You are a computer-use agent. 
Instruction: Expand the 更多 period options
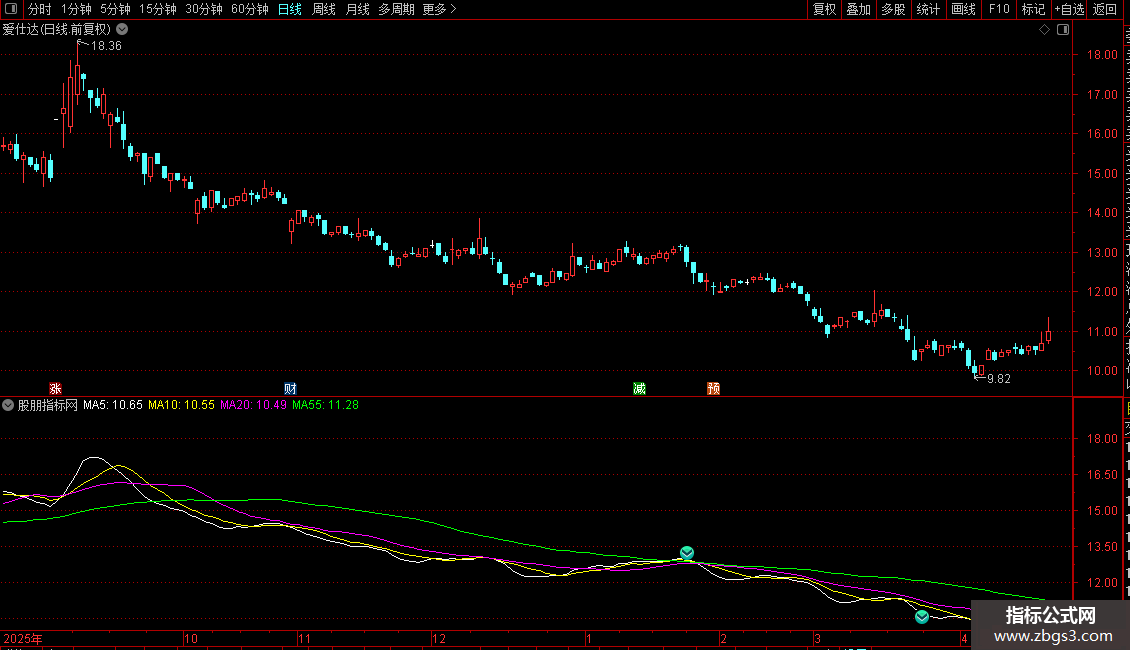pos(439,9)
